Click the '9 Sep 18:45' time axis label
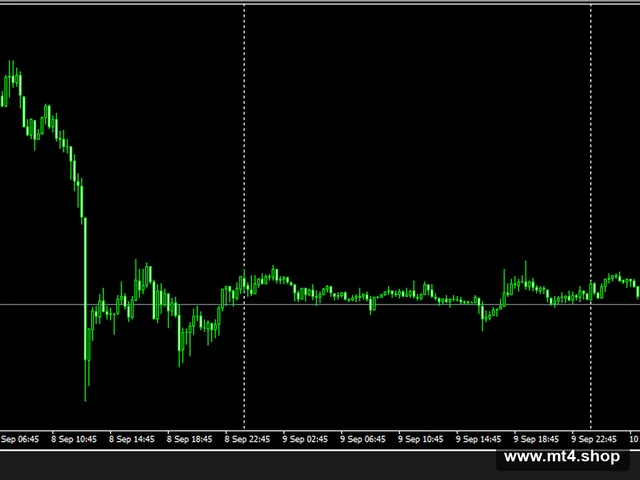 536,439
